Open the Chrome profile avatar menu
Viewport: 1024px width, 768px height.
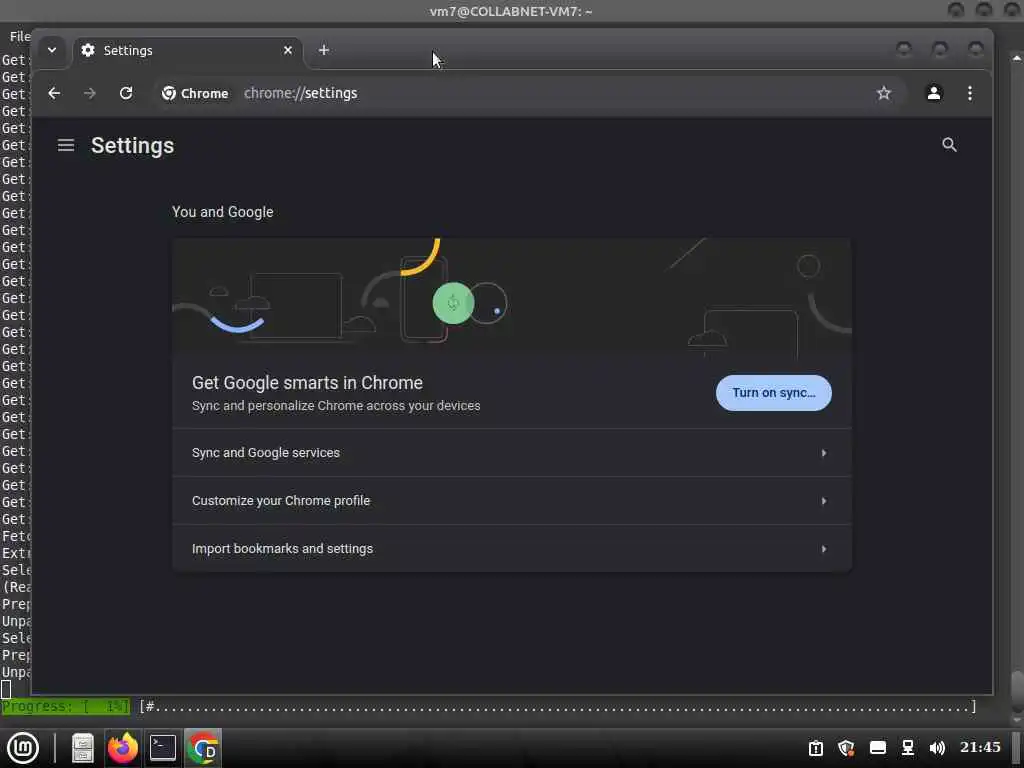click(x=934, y=93)
